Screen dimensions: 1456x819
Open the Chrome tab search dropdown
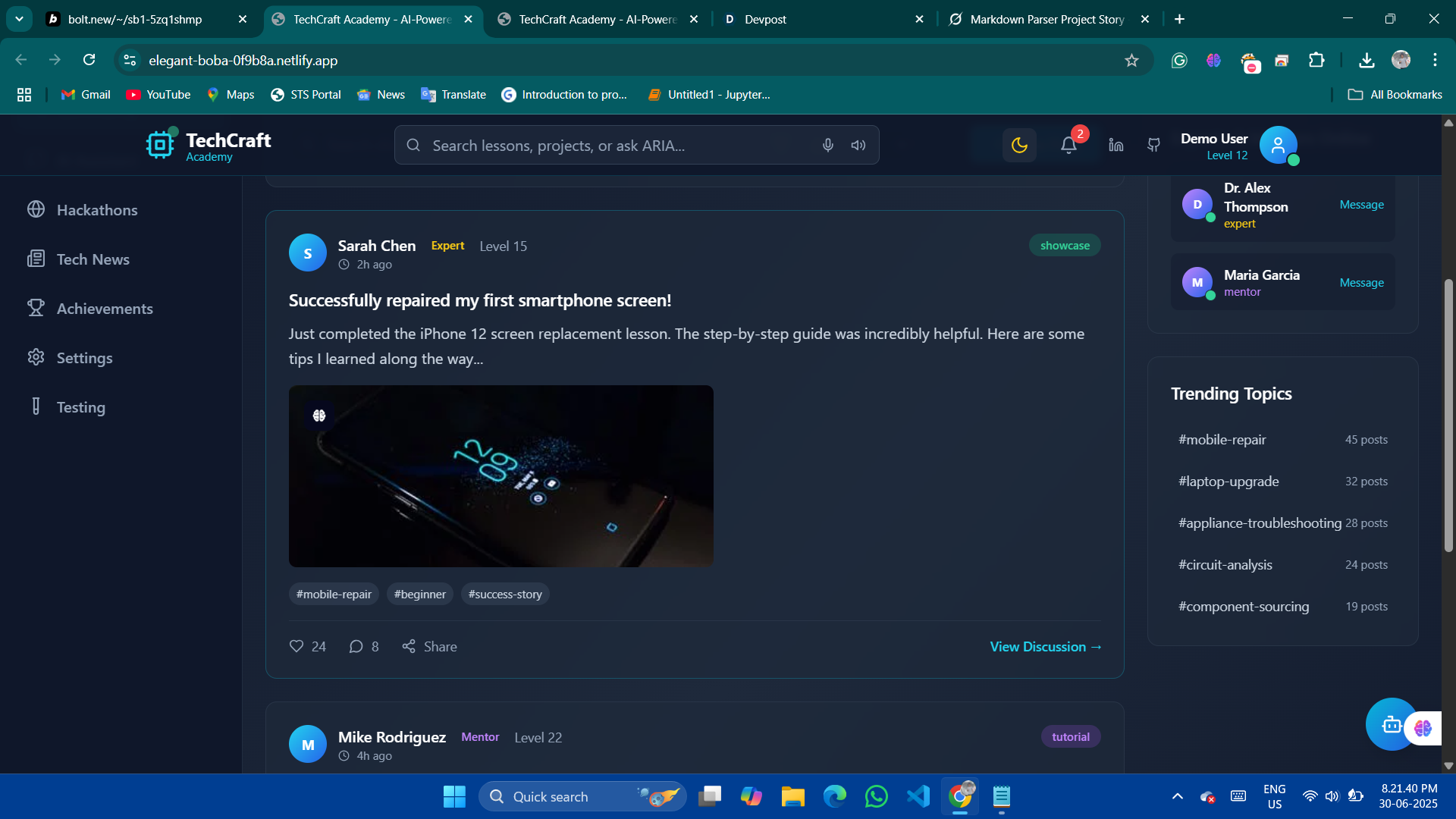pyautogui.click(x=19, y=19)
